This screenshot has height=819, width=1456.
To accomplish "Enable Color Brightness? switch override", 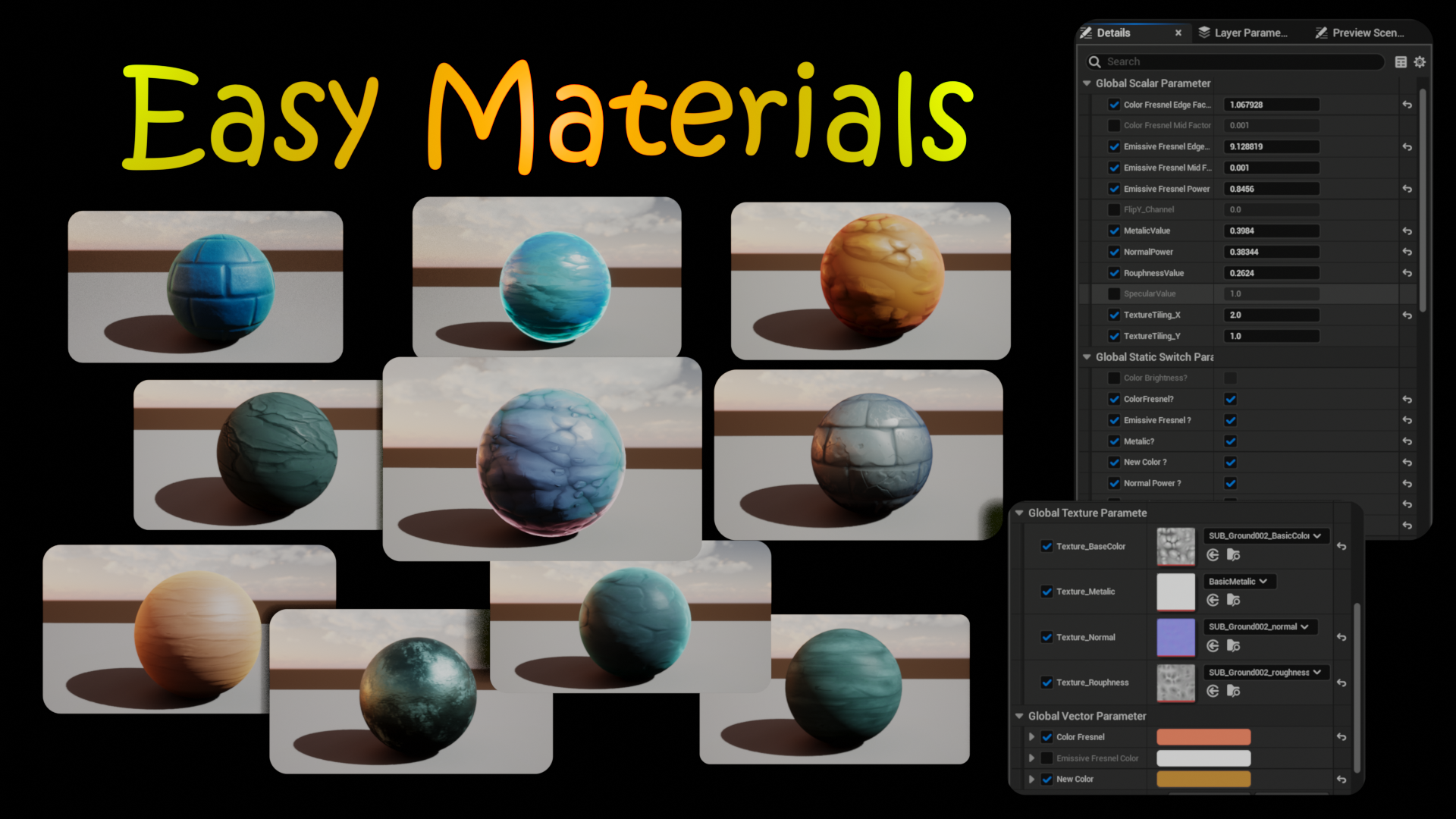I will [1114, 378].
